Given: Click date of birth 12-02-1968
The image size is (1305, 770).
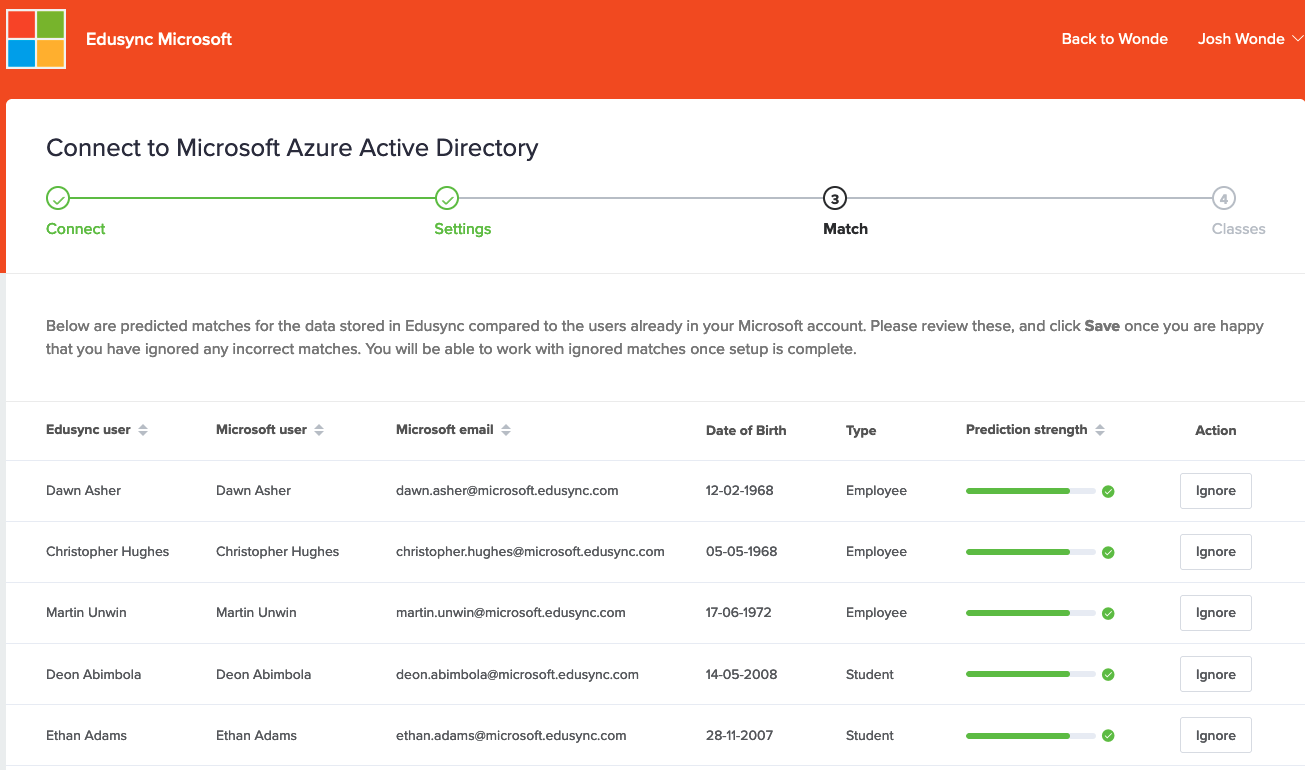Looking at the screenshot, I should click(740, 491).
